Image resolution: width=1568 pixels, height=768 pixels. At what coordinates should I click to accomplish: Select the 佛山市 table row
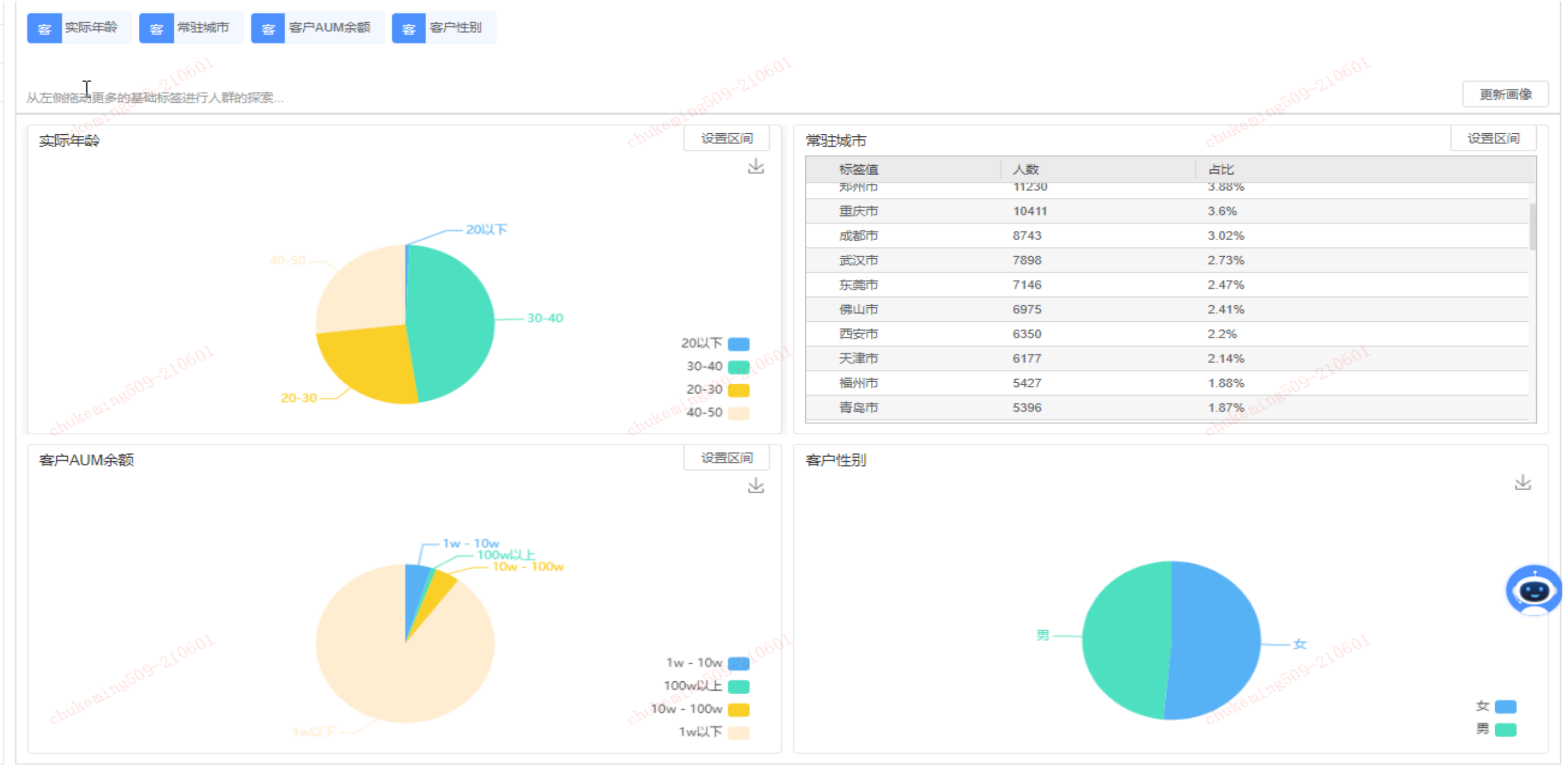point(1167,309)
